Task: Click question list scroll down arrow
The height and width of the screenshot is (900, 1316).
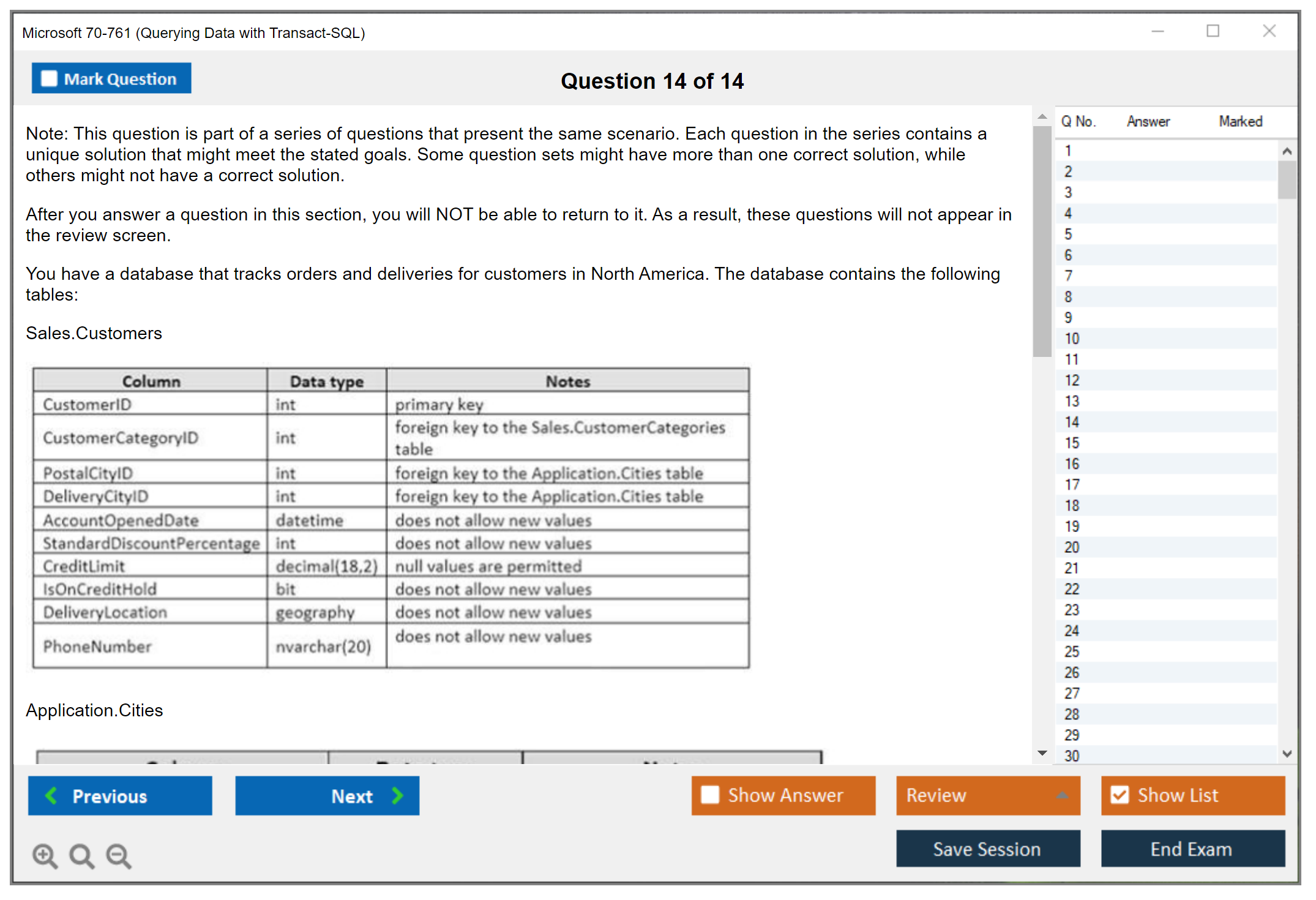Action: point(1287,754)
